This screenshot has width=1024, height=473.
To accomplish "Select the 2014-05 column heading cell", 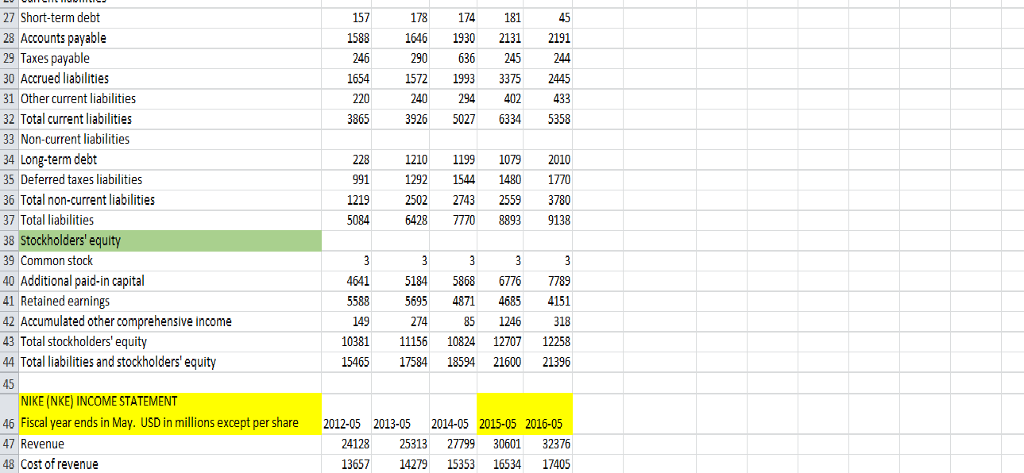I will [453, 413].
